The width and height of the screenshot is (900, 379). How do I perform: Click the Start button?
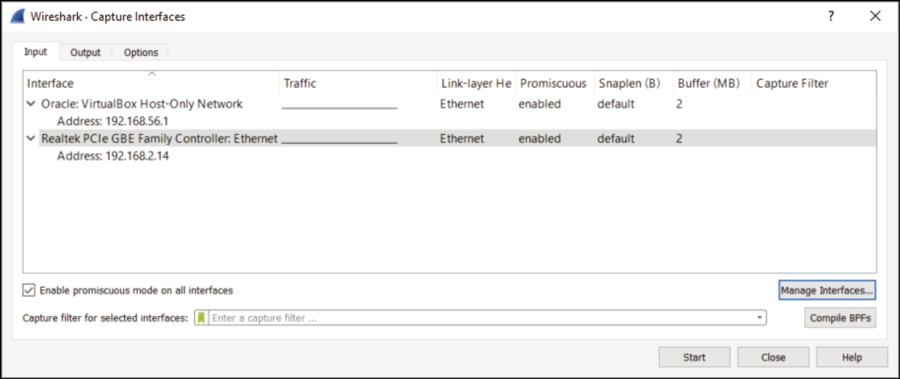pos(695,357)
